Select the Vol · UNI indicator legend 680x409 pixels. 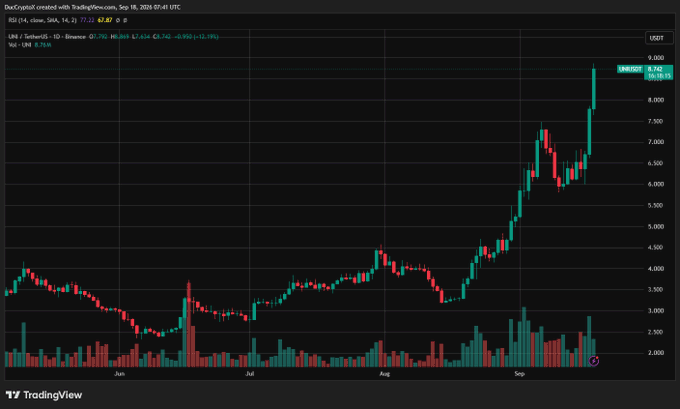tap(20, 45)
